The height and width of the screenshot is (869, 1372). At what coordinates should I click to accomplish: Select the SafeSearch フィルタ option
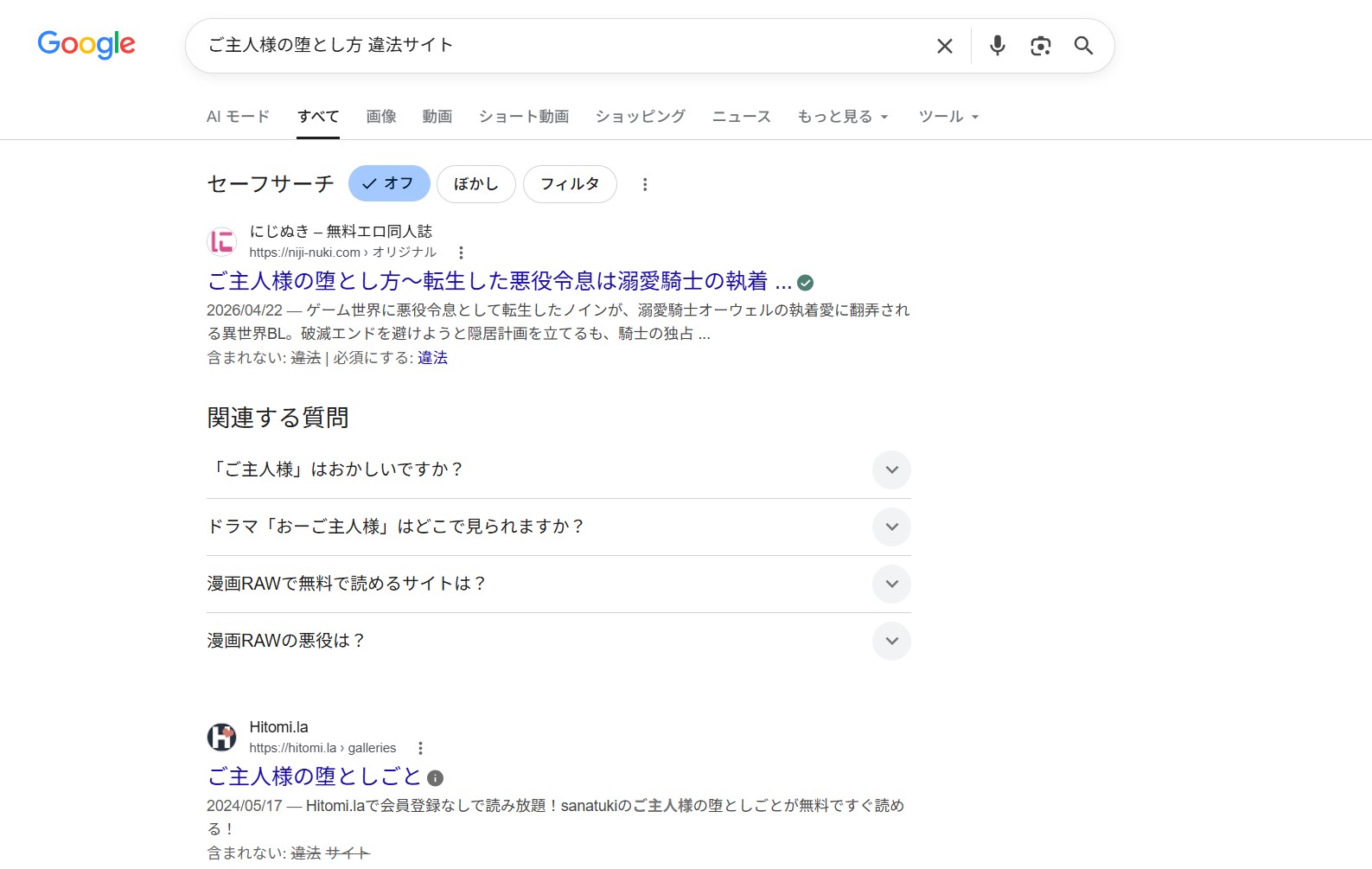(570, 183)
